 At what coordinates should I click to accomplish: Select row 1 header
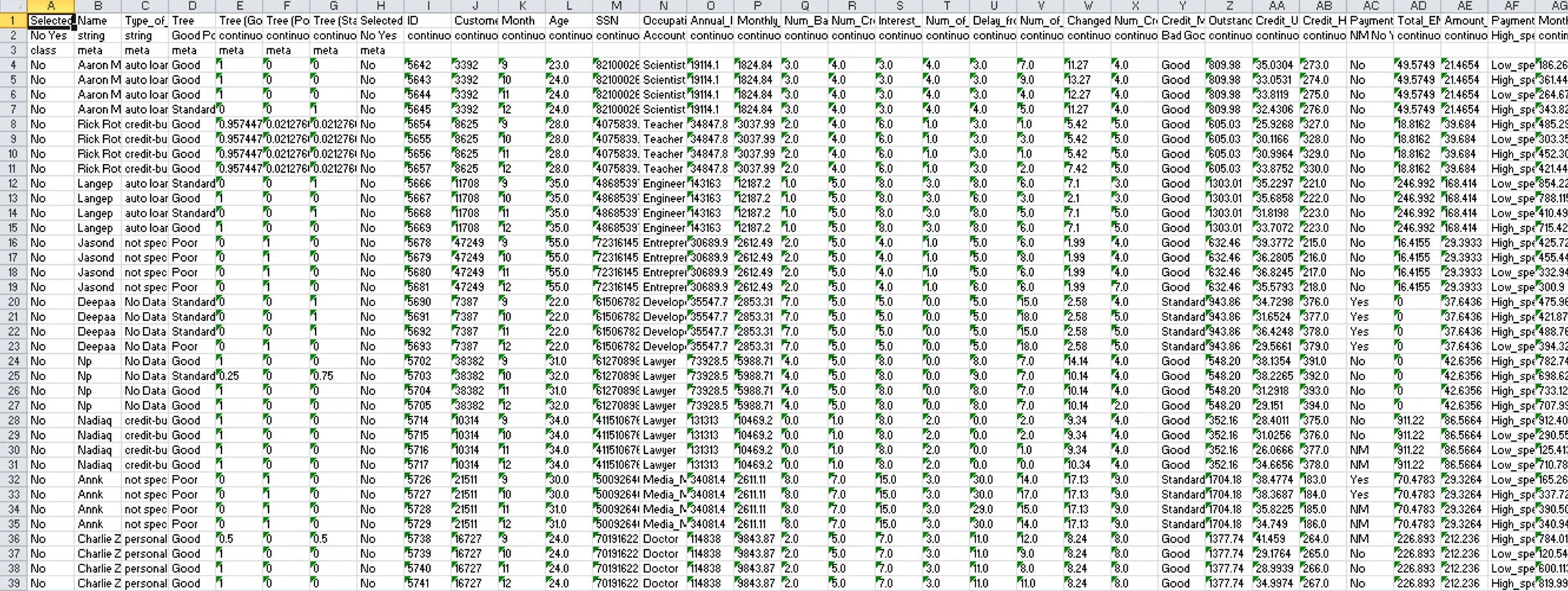tap(14, 21)
